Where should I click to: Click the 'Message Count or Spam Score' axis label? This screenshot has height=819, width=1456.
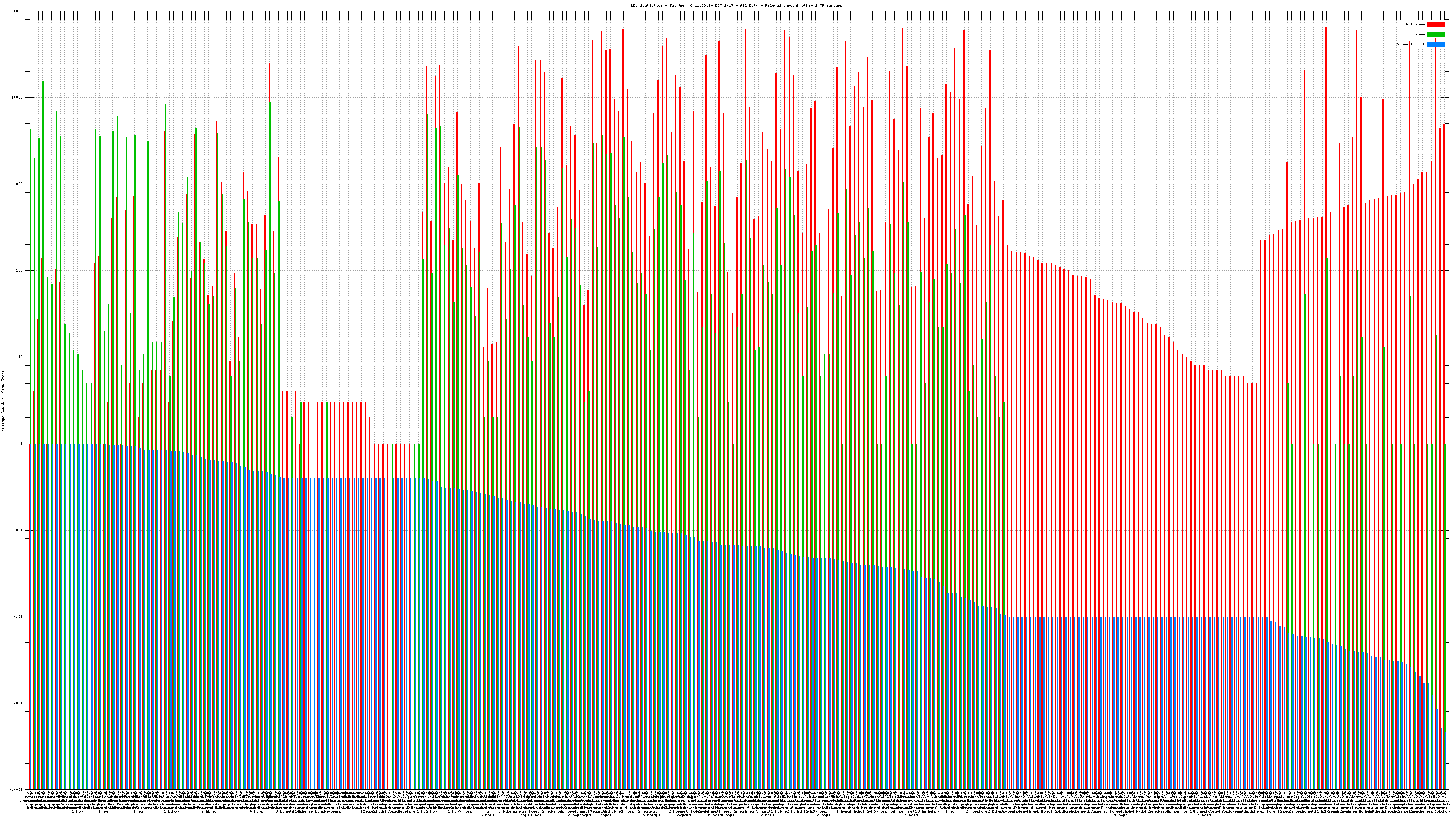(3, 401)
